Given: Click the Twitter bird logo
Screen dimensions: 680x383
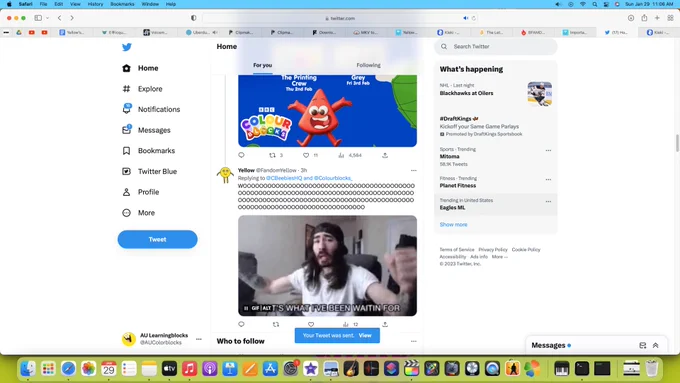Looking at the screenshot, I should click(x=127, y=47).
